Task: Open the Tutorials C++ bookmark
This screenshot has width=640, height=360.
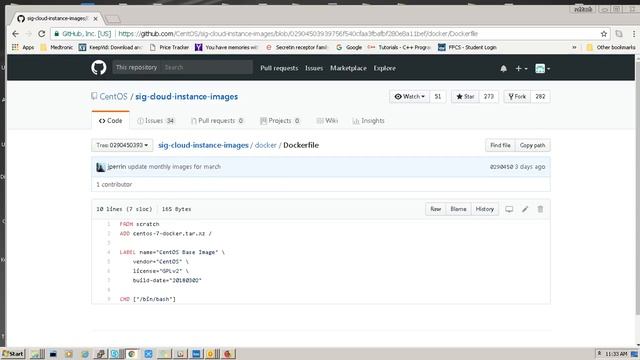Action: pos(400,47)
